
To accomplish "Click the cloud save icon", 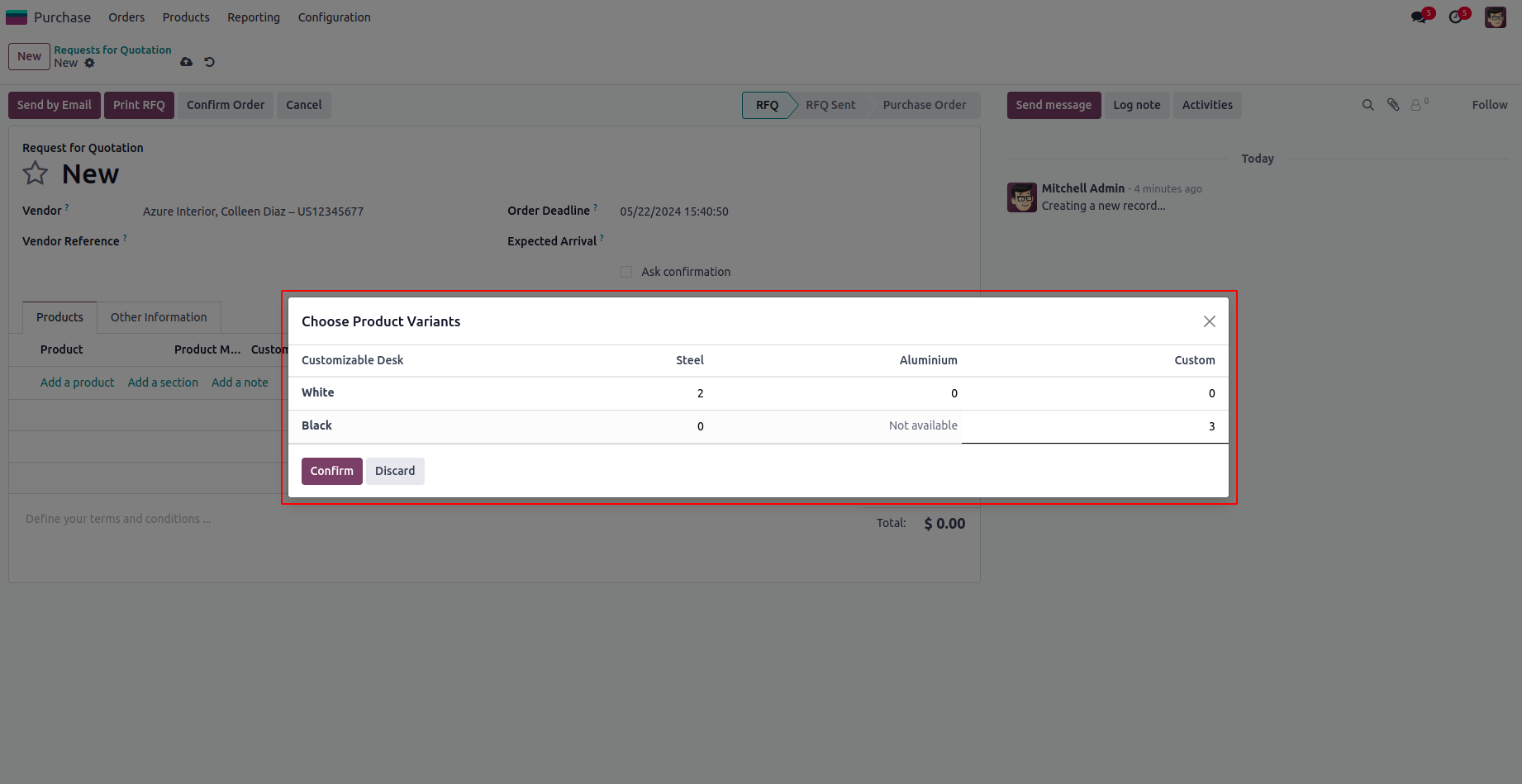I will pos(187,62).
